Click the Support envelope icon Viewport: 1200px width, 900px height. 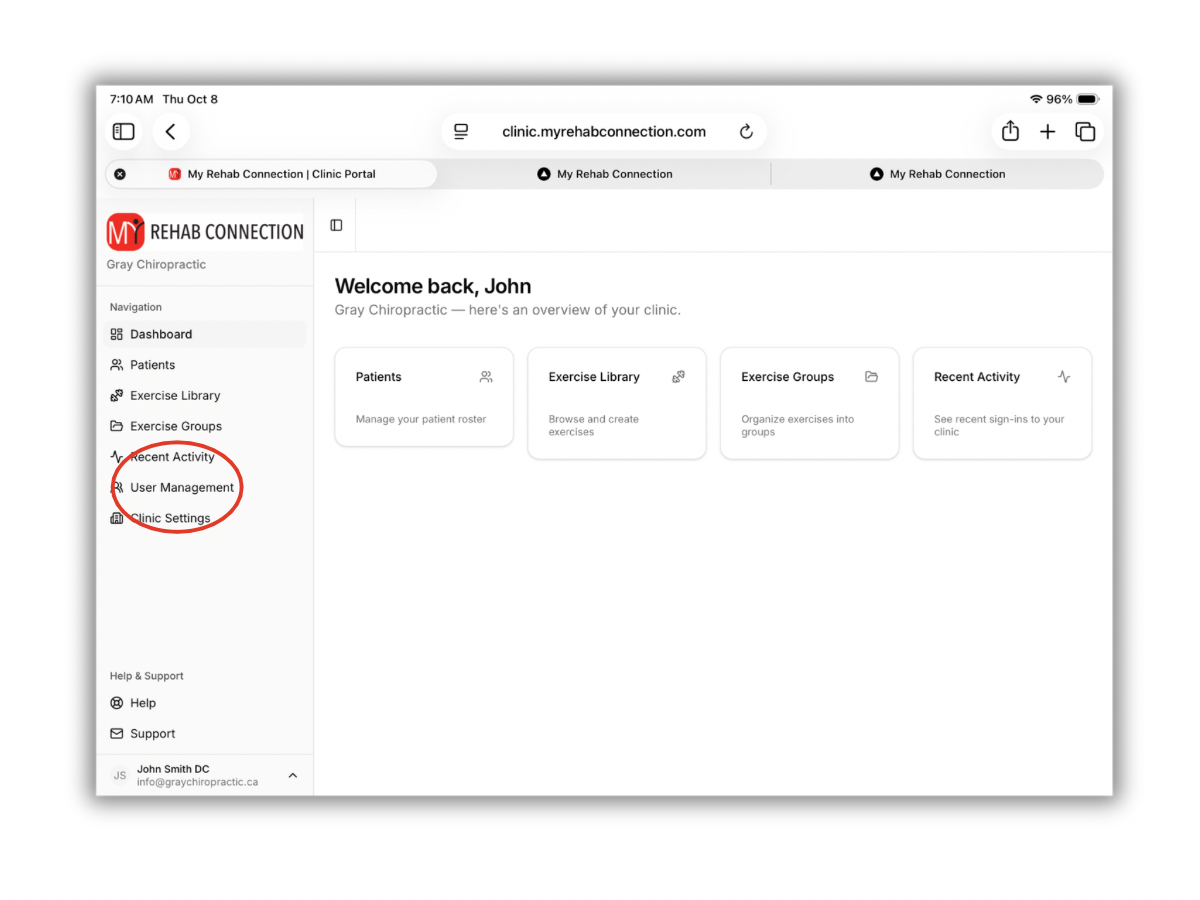point(117,734)
